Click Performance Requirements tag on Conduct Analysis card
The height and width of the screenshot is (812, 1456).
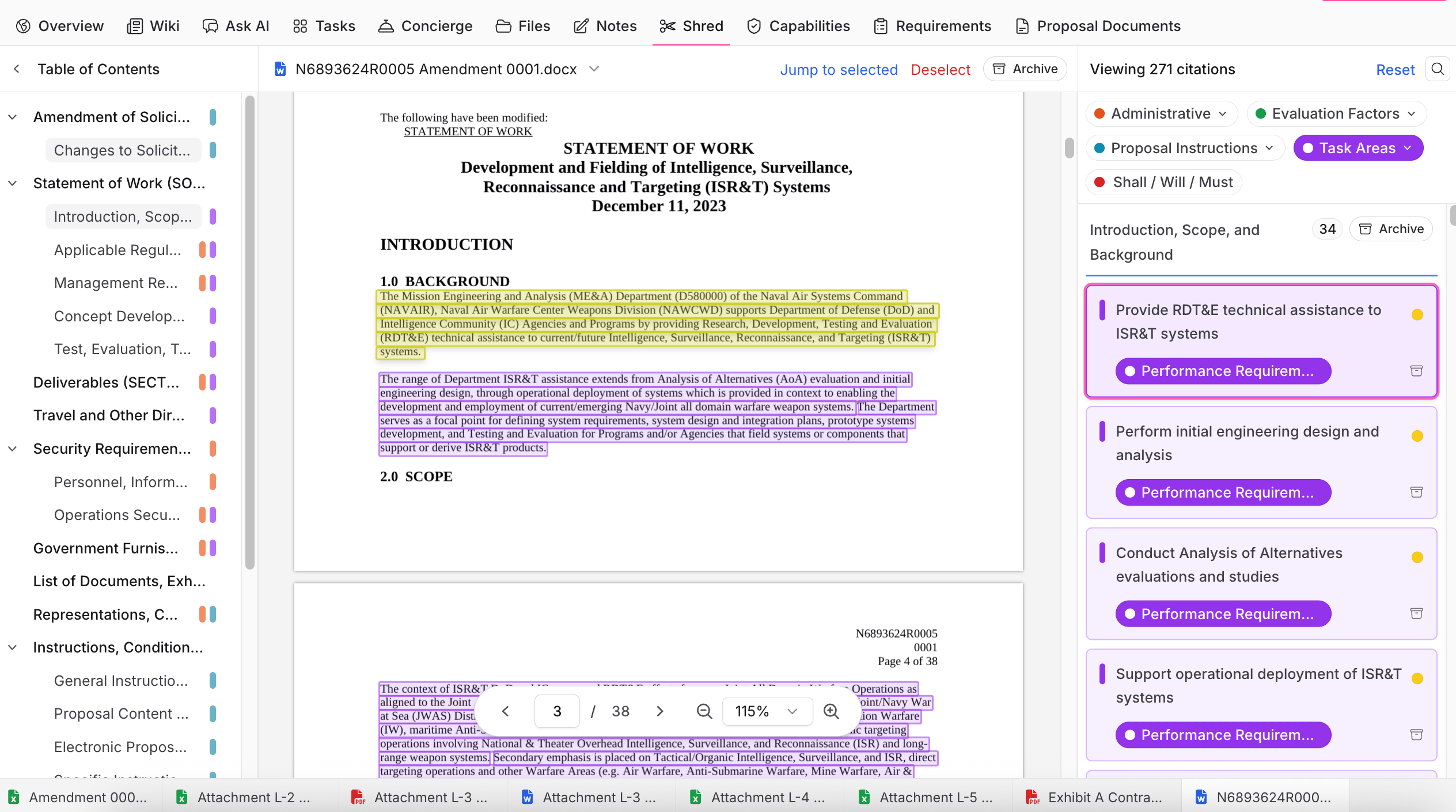(x=1223, y=614)
